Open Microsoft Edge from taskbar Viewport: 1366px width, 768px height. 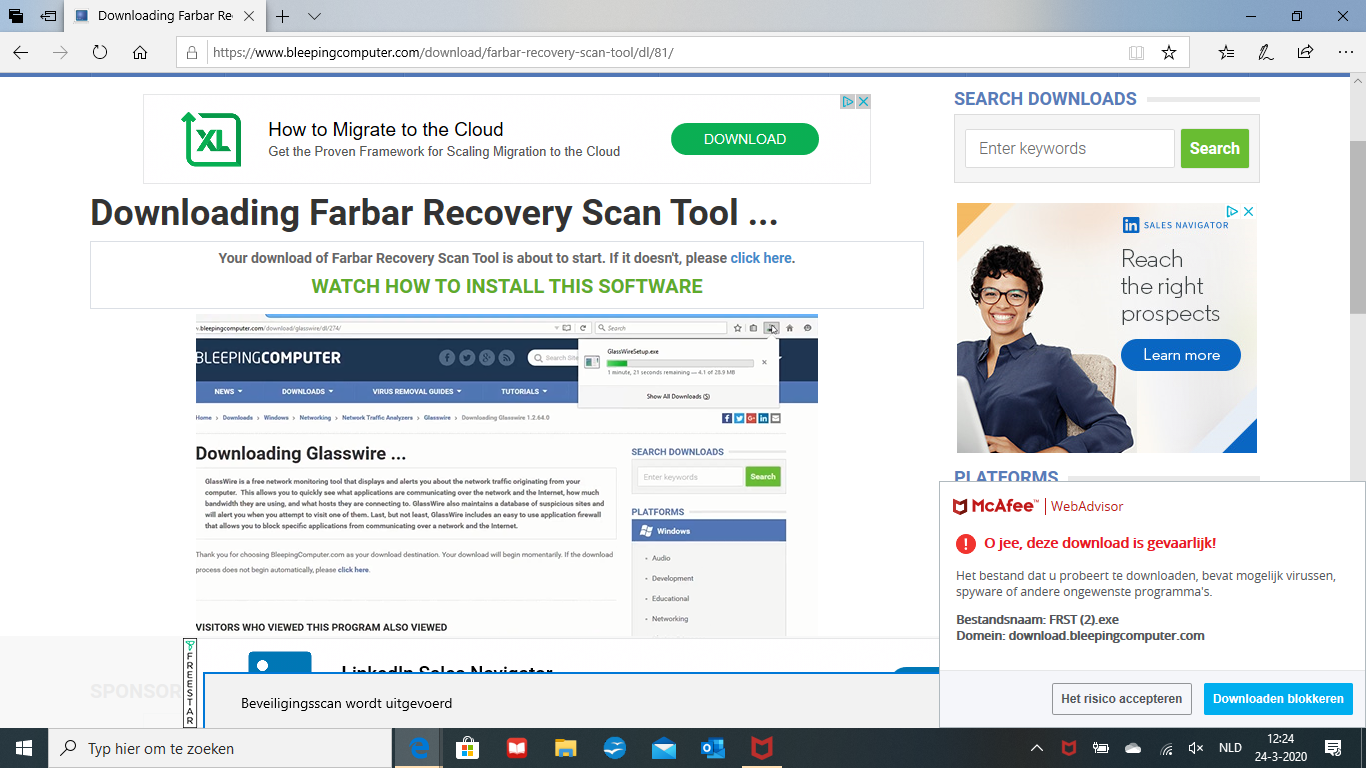point(420,748)
